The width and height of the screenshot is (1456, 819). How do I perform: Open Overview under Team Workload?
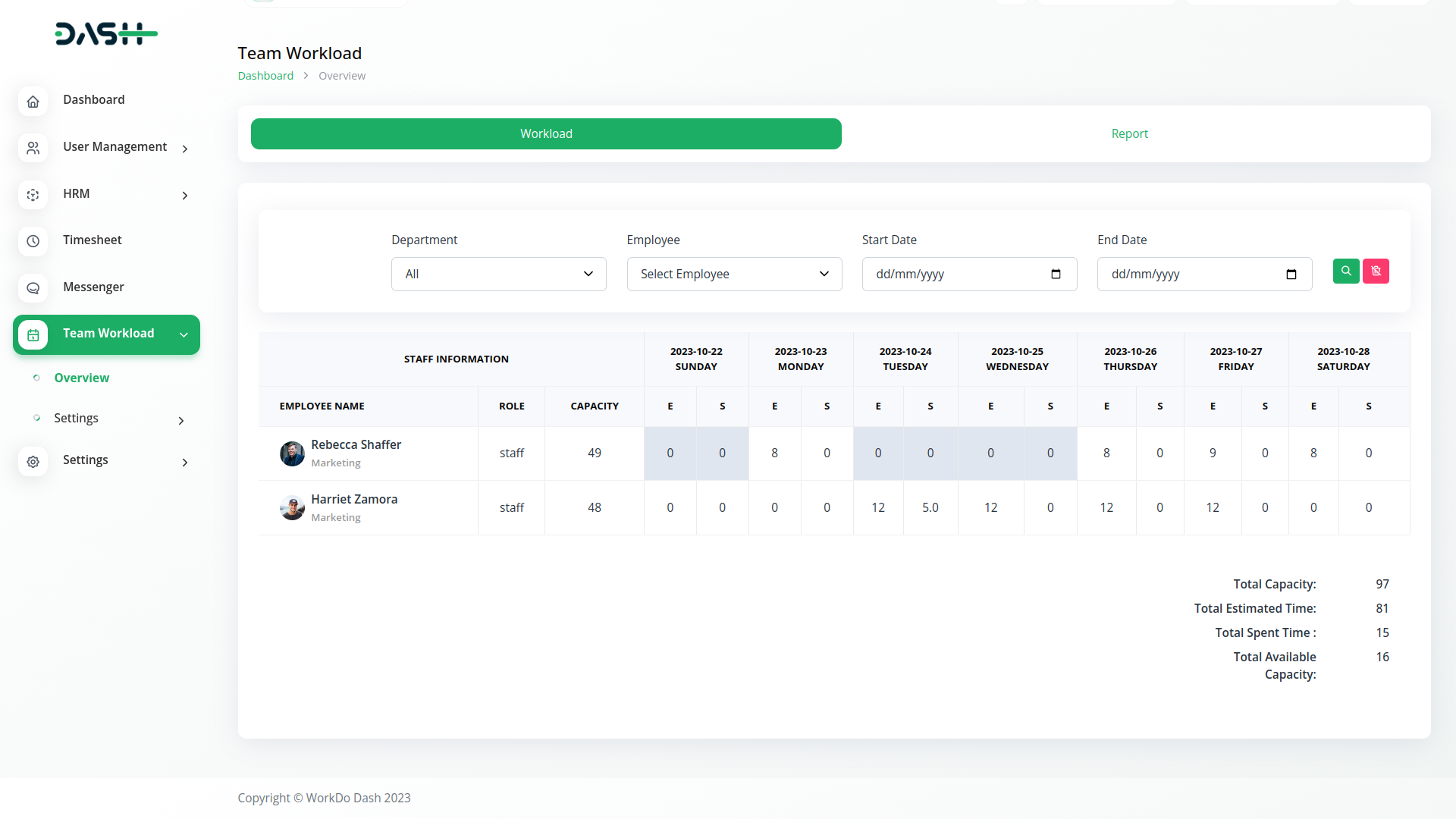click(x=81, y=378)
